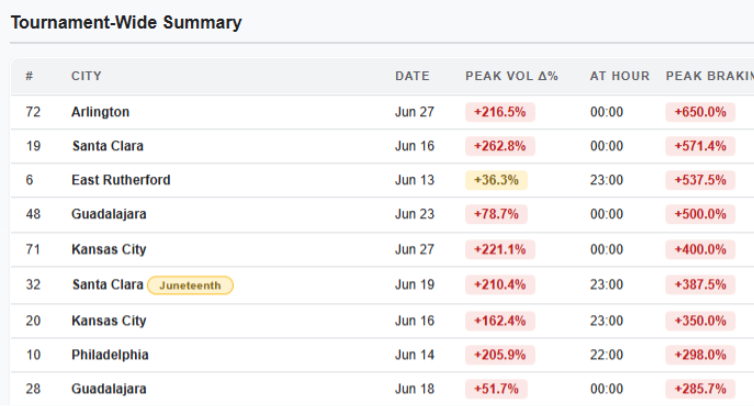Select the # column header
The image size is (754, 406).
(x=29, y=76)
